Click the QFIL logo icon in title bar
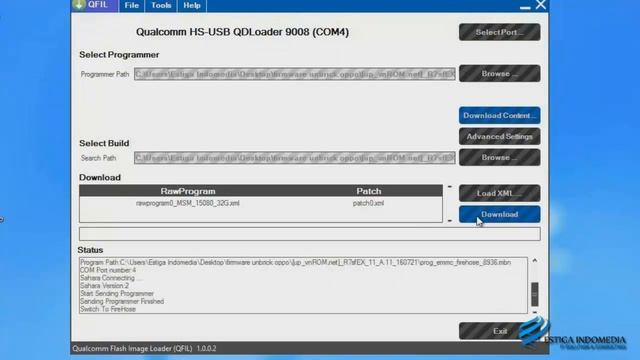The width and height of the screenshot is (640, 360). point(79,4)
